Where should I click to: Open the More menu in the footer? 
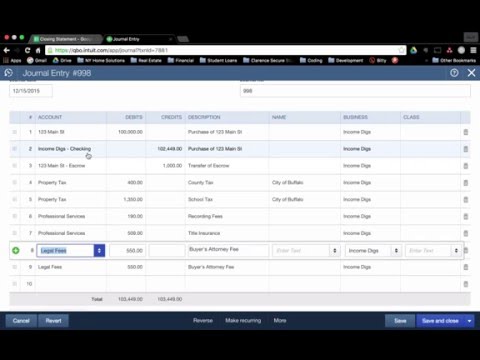pyautogui.click(x=280, y=320)
